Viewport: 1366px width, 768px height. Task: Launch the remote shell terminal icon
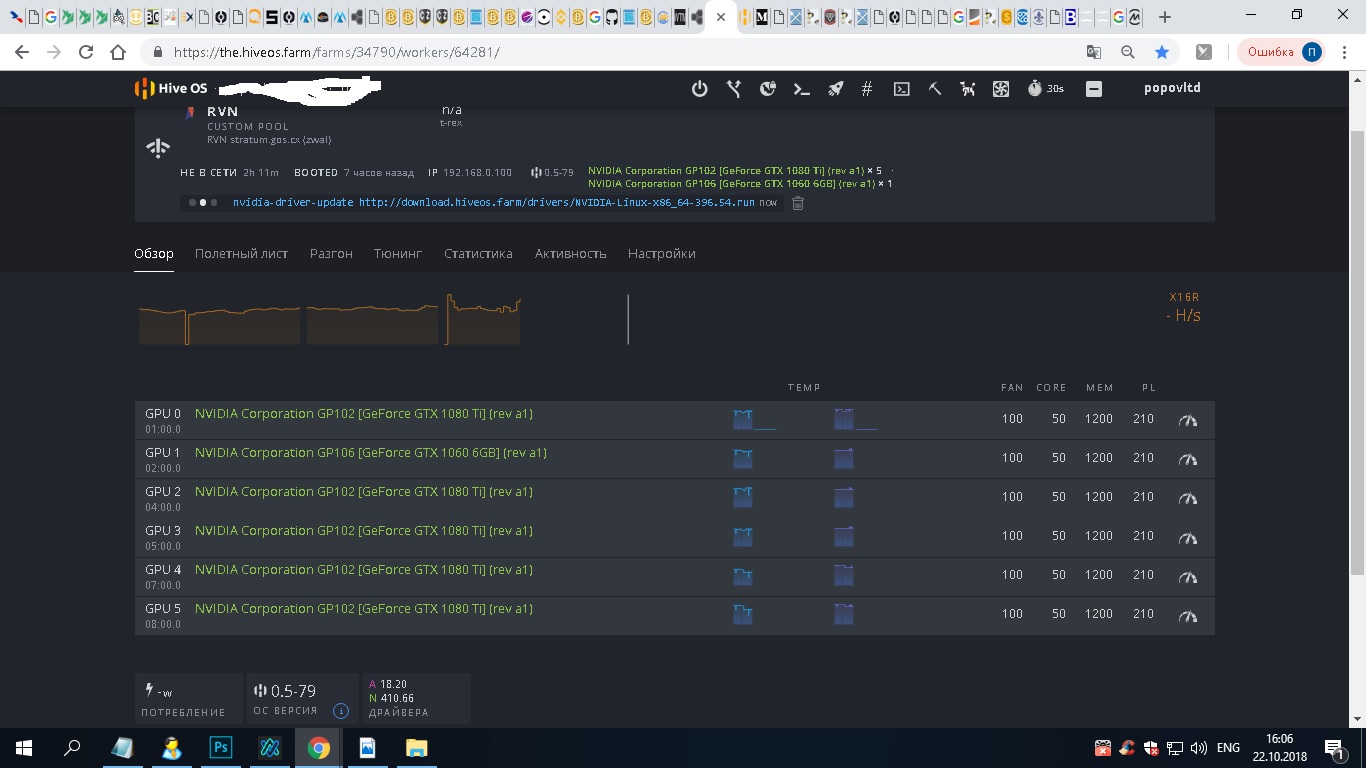(901, 89)
